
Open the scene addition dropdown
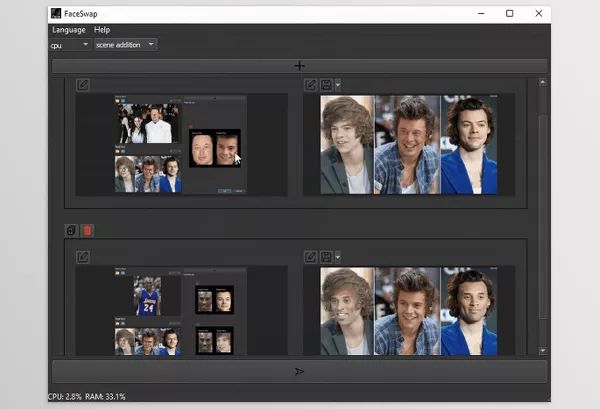[x=126, y=45]
